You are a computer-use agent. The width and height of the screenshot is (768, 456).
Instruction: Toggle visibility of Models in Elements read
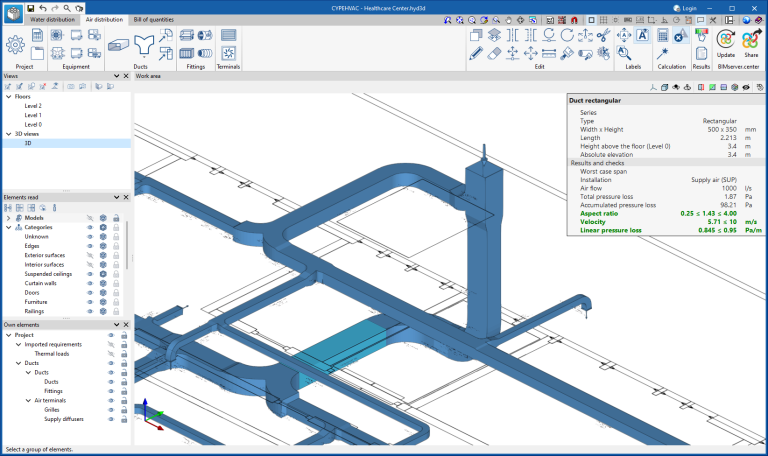click(90, 218)
